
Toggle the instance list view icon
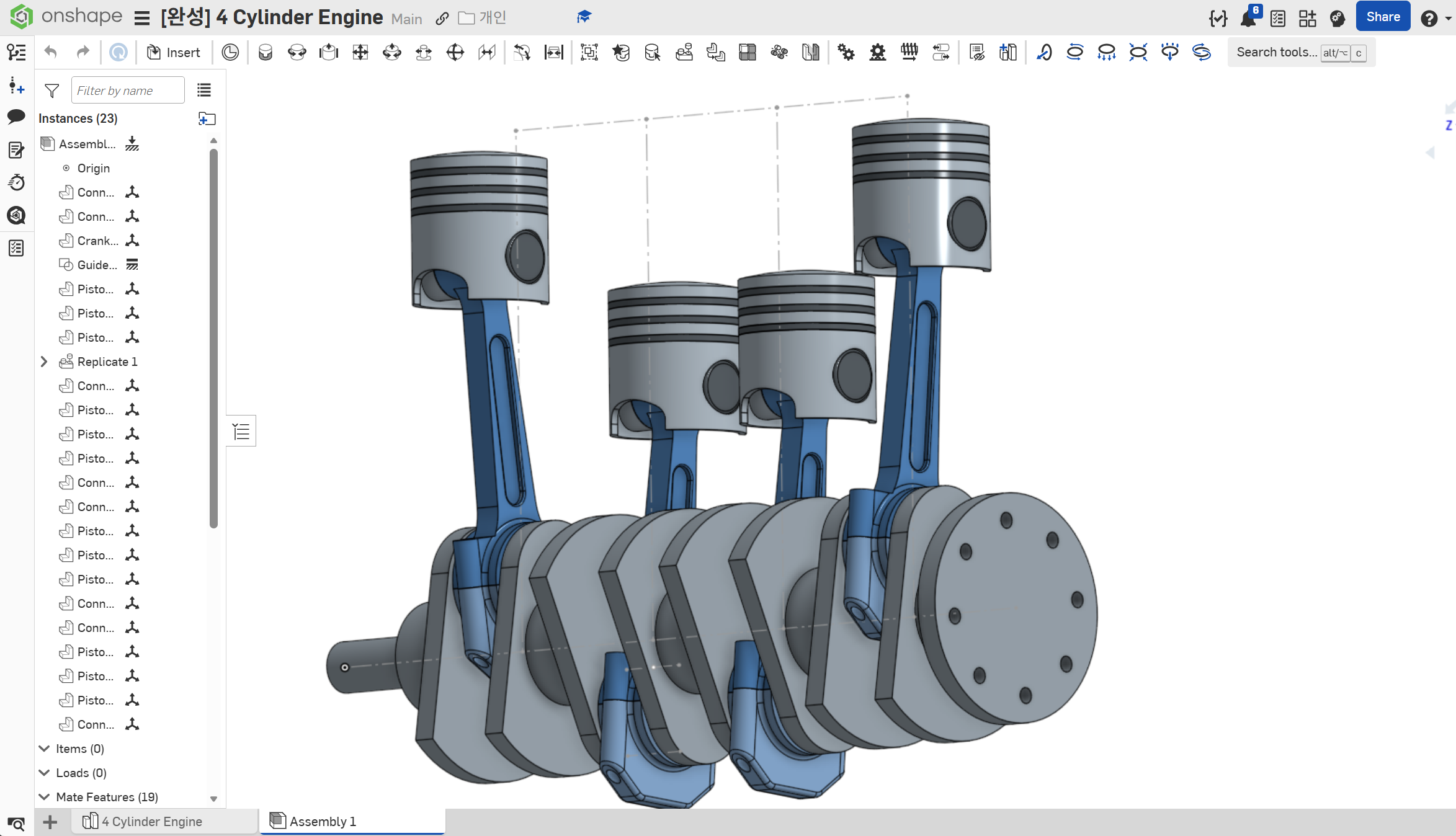click(x=204, y=91)
